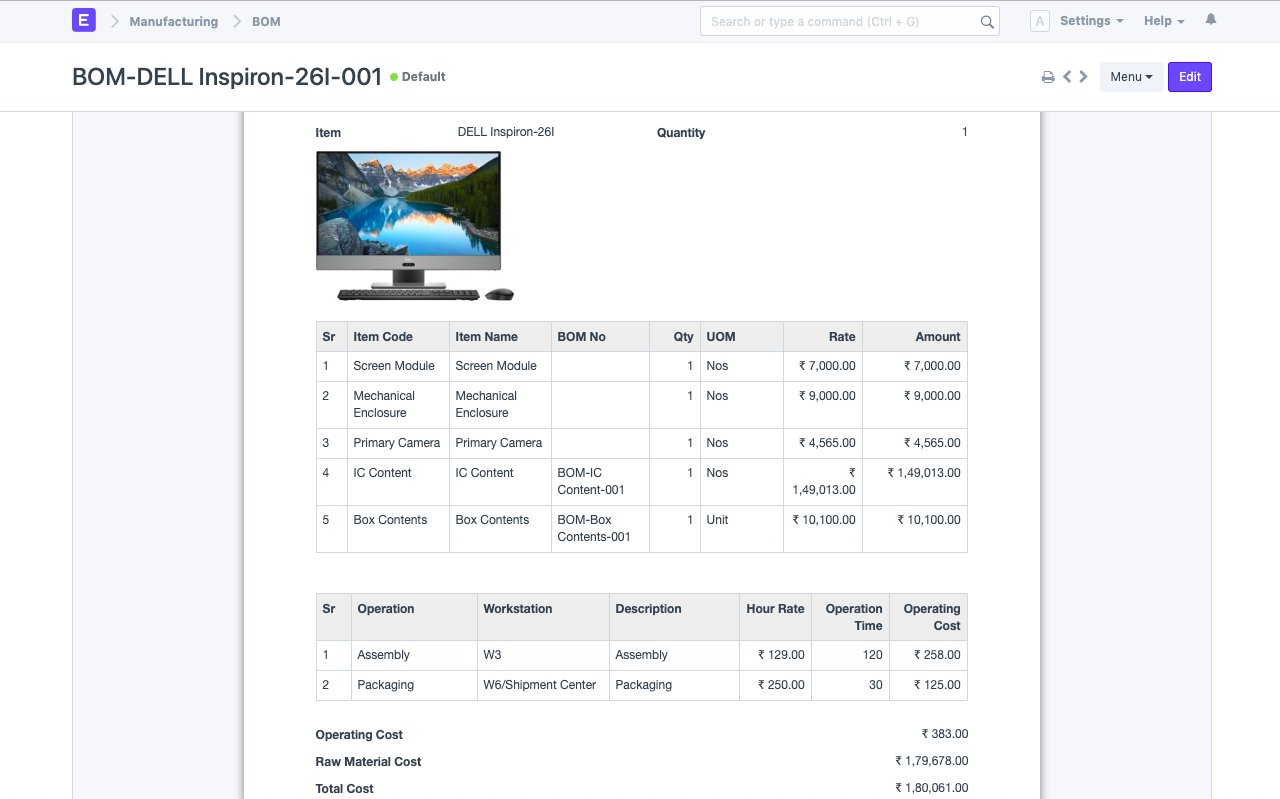Select the Screen Module item code cell

pos(394,366)
